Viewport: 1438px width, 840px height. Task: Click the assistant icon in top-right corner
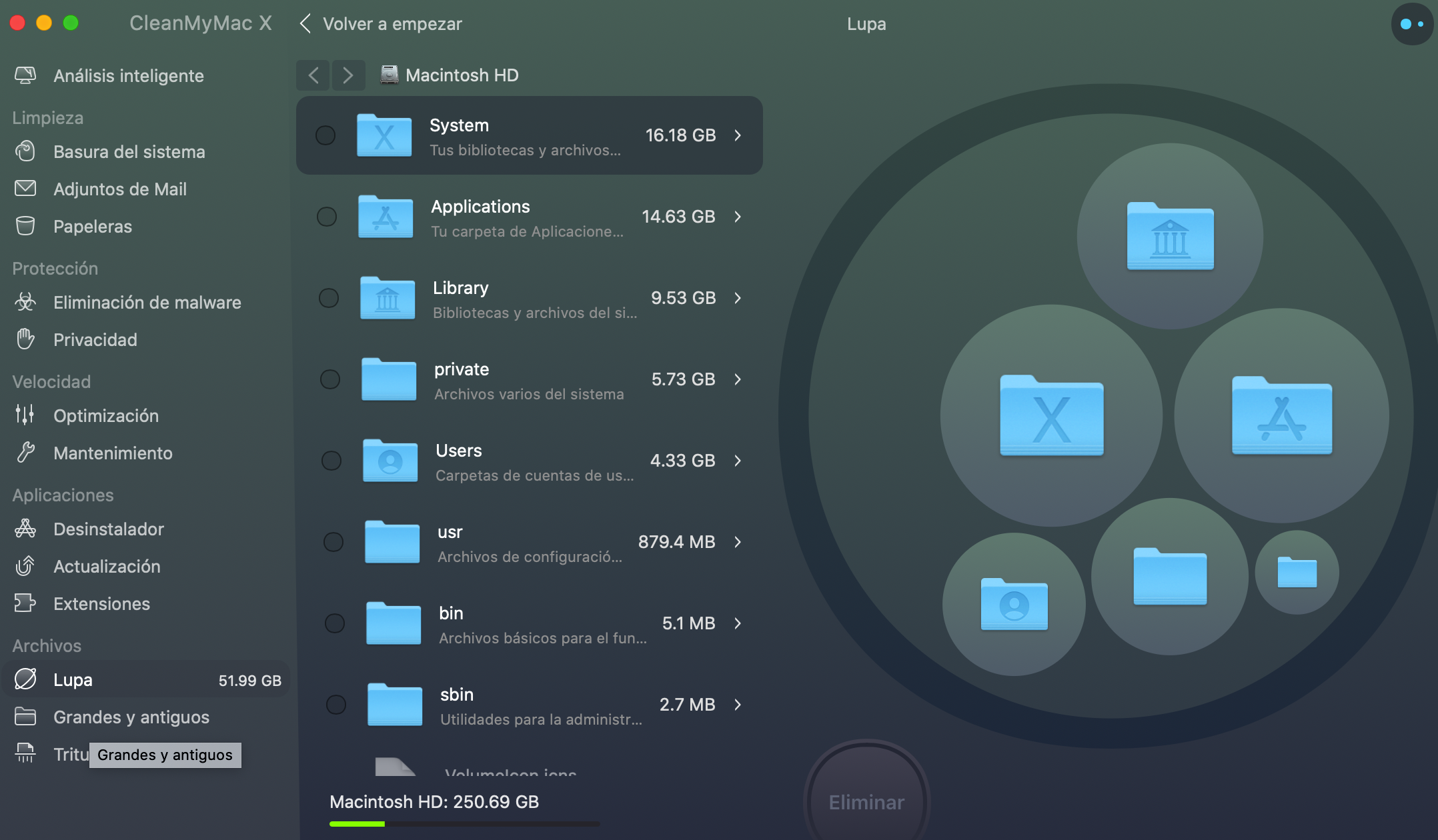[1411, 24]
